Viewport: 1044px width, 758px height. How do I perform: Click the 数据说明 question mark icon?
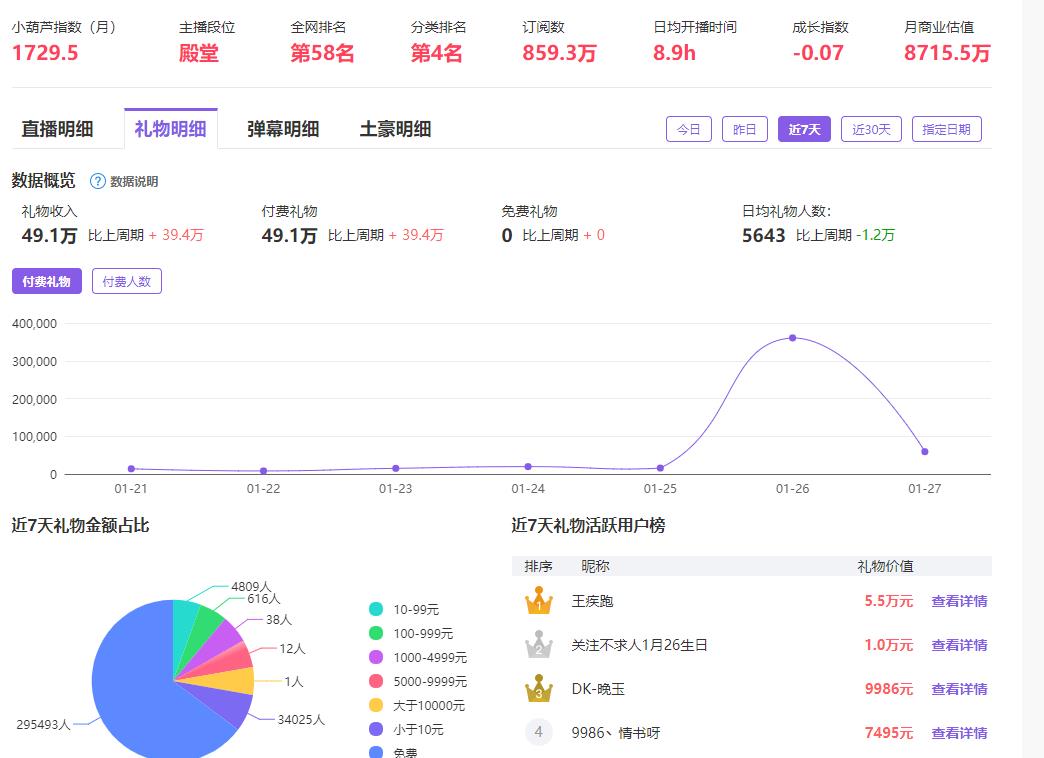[98, 181]
